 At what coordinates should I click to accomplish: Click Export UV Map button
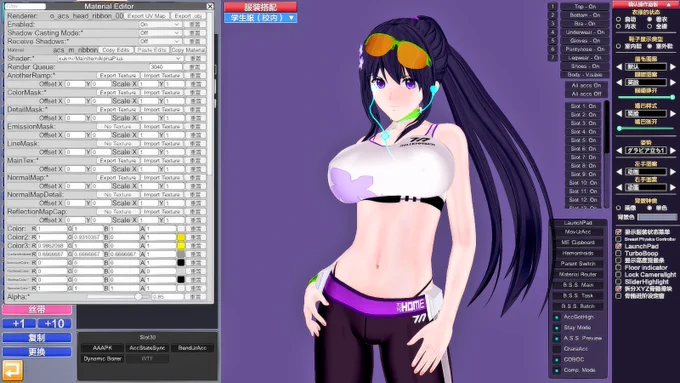tap(147, 16)
